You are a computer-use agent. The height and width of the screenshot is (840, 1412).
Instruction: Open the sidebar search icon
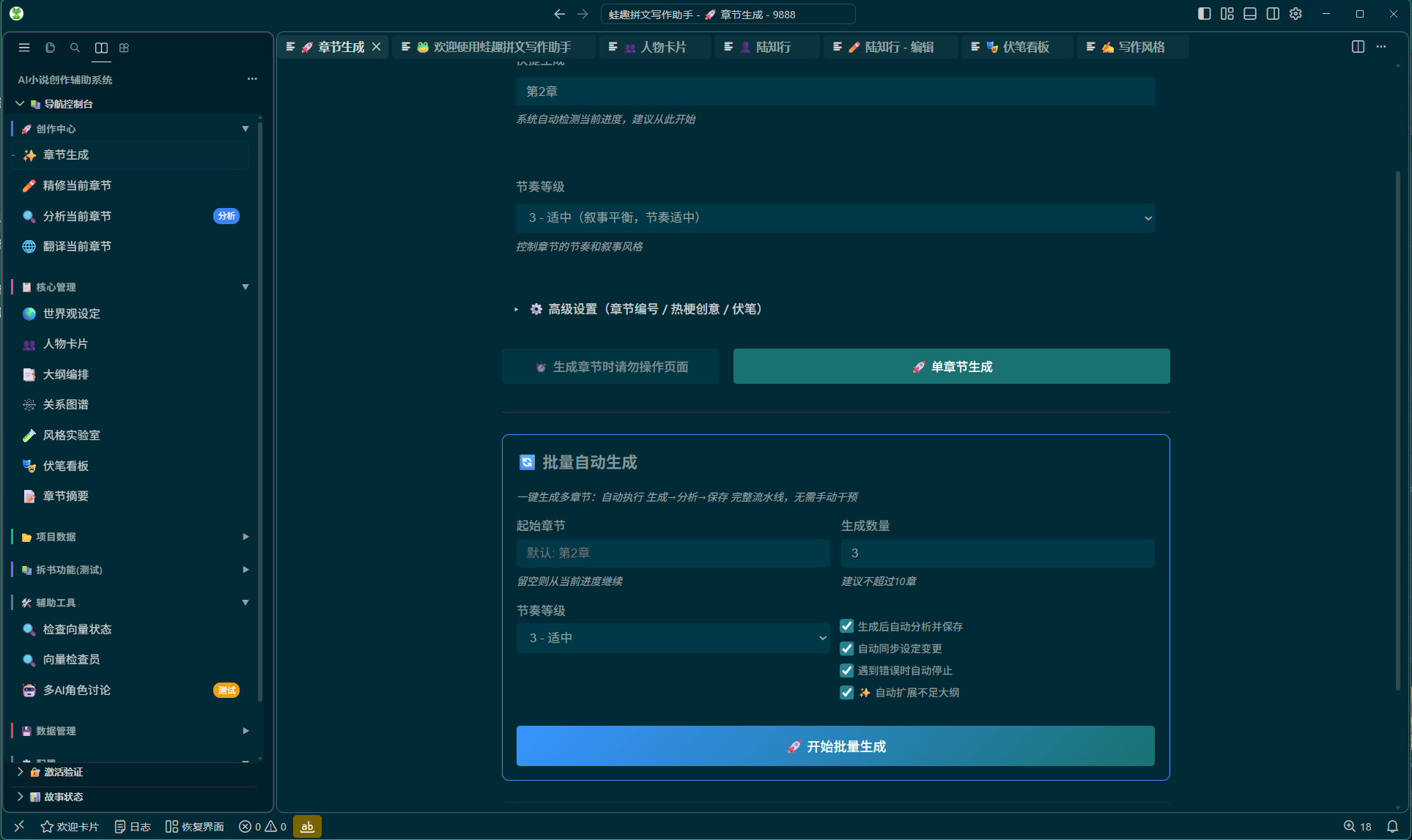75,48
